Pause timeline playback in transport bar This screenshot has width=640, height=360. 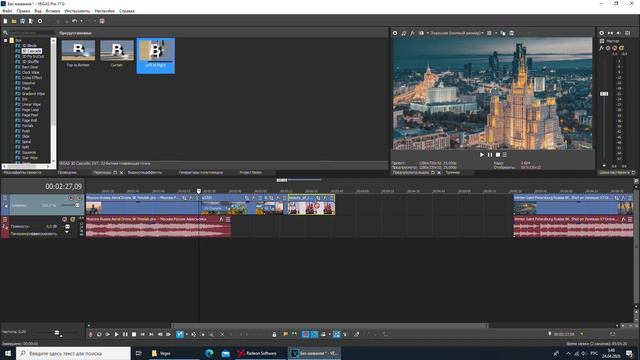click(125, 334)
